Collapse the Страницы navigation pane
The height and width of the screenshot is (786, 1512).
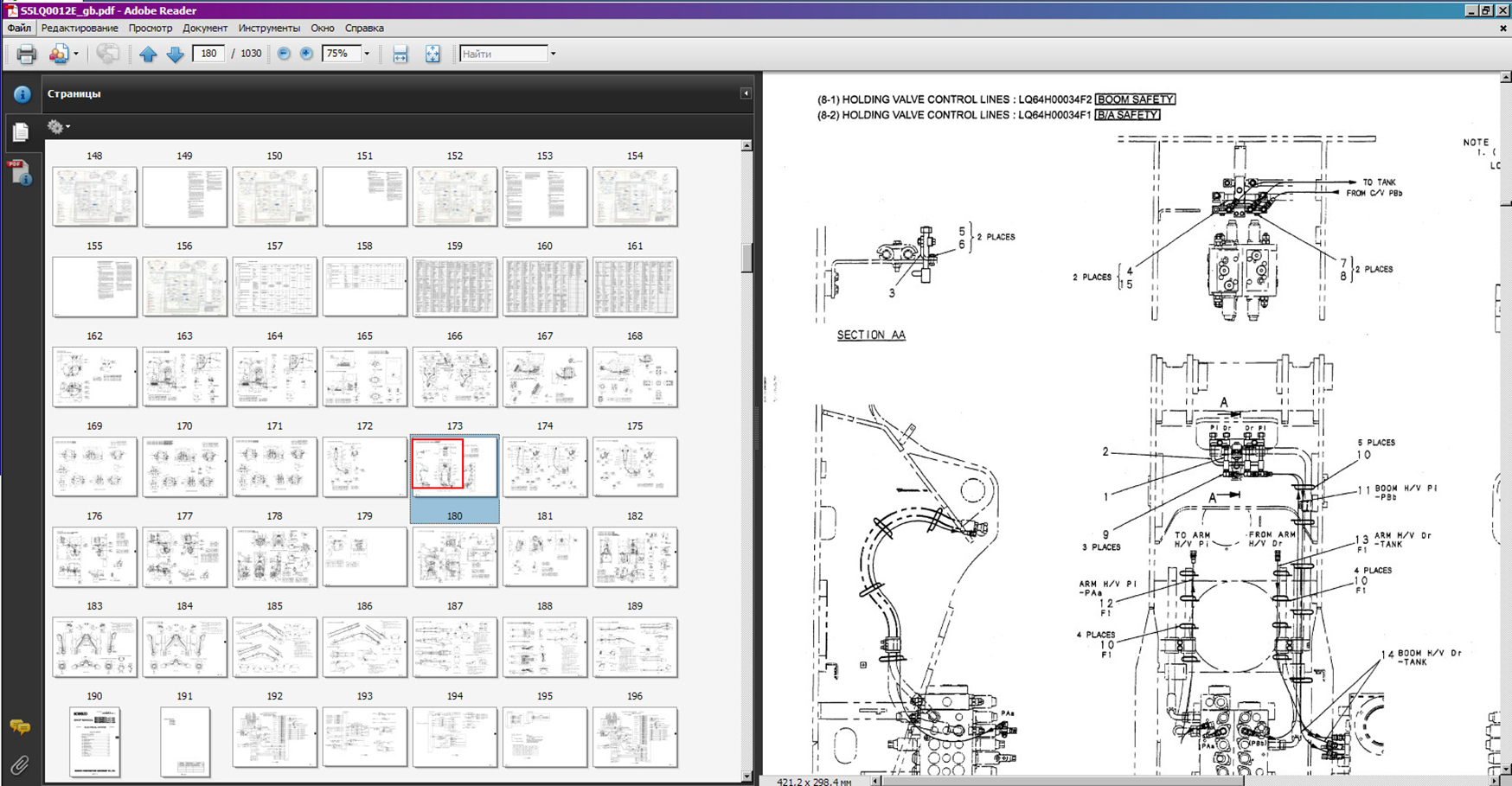click(746, 93)
